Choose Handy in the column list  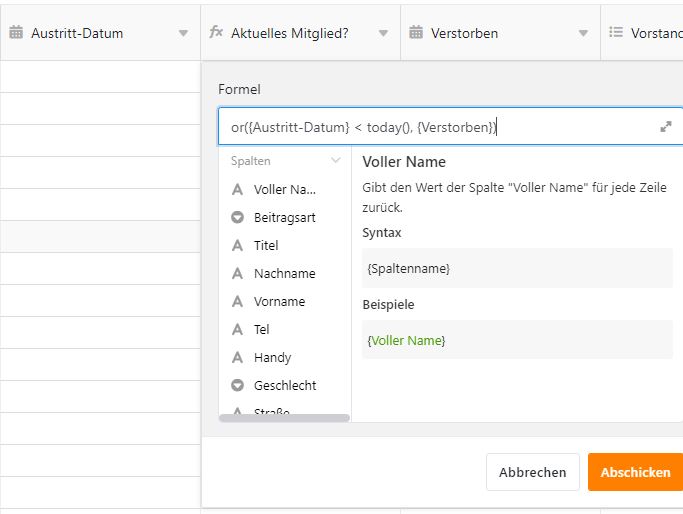pos(272,357)
